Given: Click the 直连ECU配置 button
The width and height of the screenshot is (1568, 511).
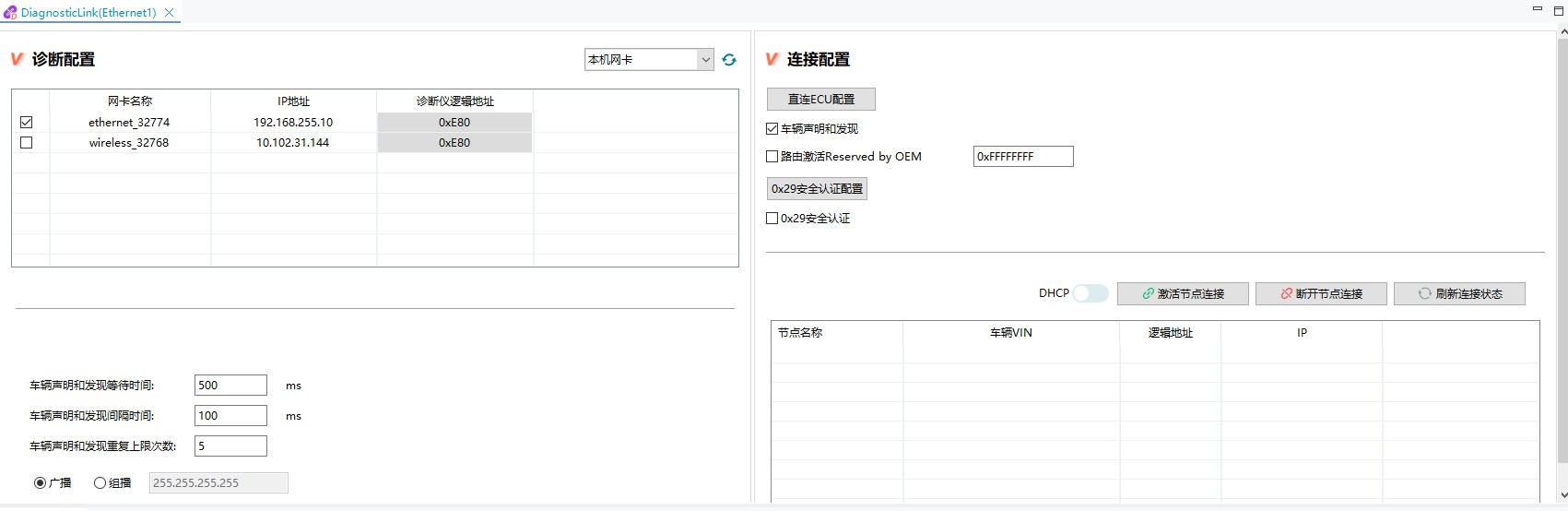Looking at the screenshot, I should point(821,99).
